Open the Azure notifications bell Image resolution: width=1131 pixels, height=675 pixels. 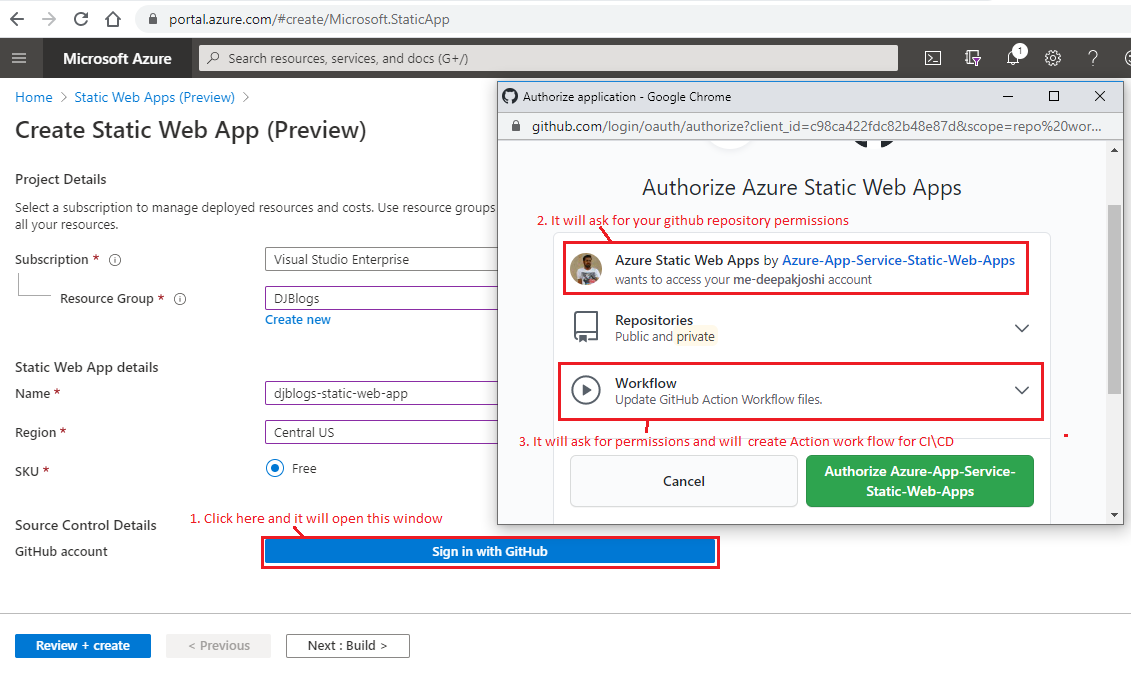tap(1013, 58)
